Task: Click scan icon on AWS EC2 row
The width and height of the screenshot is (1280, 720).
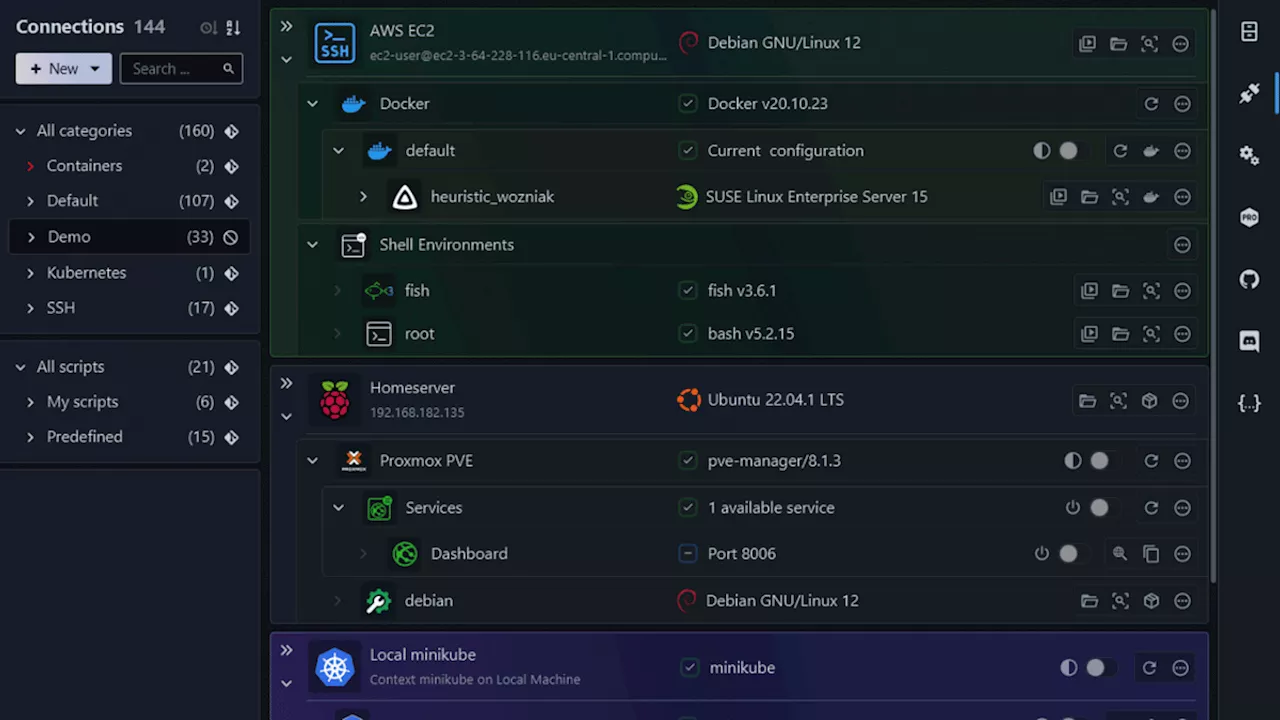Action: [1149, 44]
